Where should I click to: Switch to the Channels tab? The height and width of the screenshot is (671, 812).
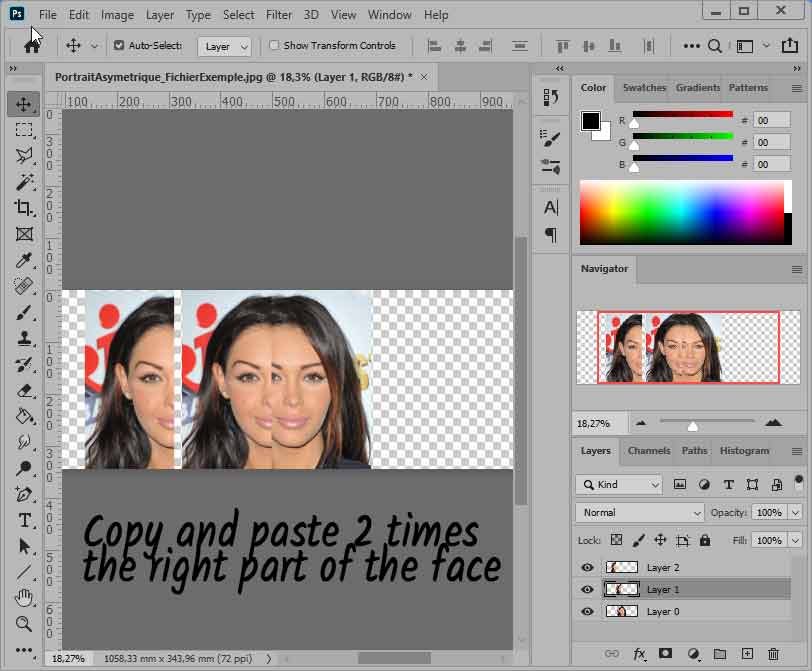(x=649, y=451)
